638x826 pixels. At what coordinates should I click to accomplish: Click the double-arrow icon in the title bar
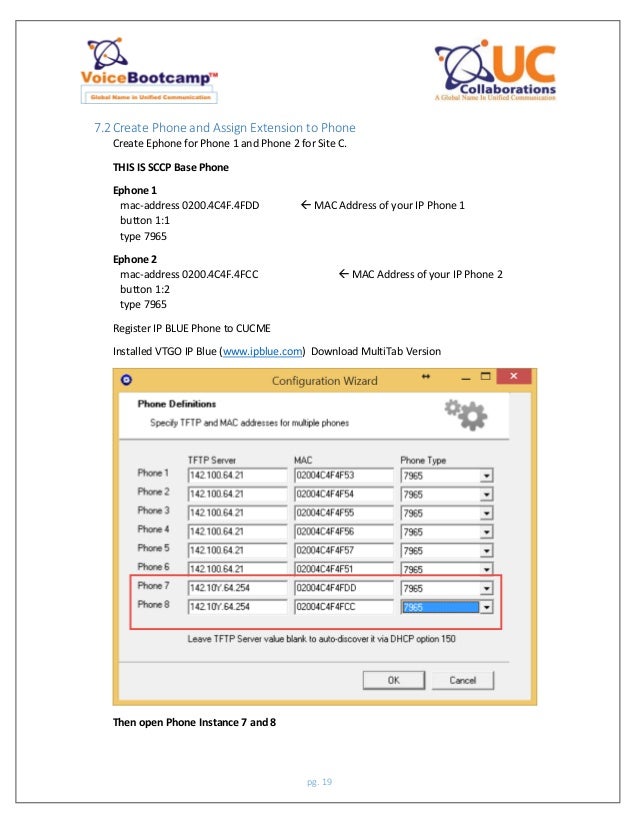426,376
